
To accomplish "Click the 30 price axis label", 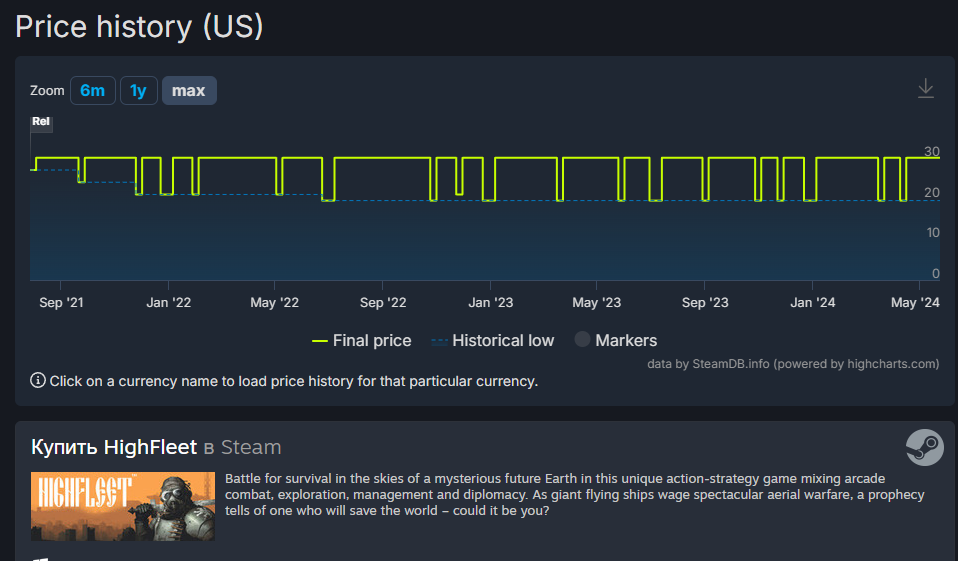I will 932,152.
